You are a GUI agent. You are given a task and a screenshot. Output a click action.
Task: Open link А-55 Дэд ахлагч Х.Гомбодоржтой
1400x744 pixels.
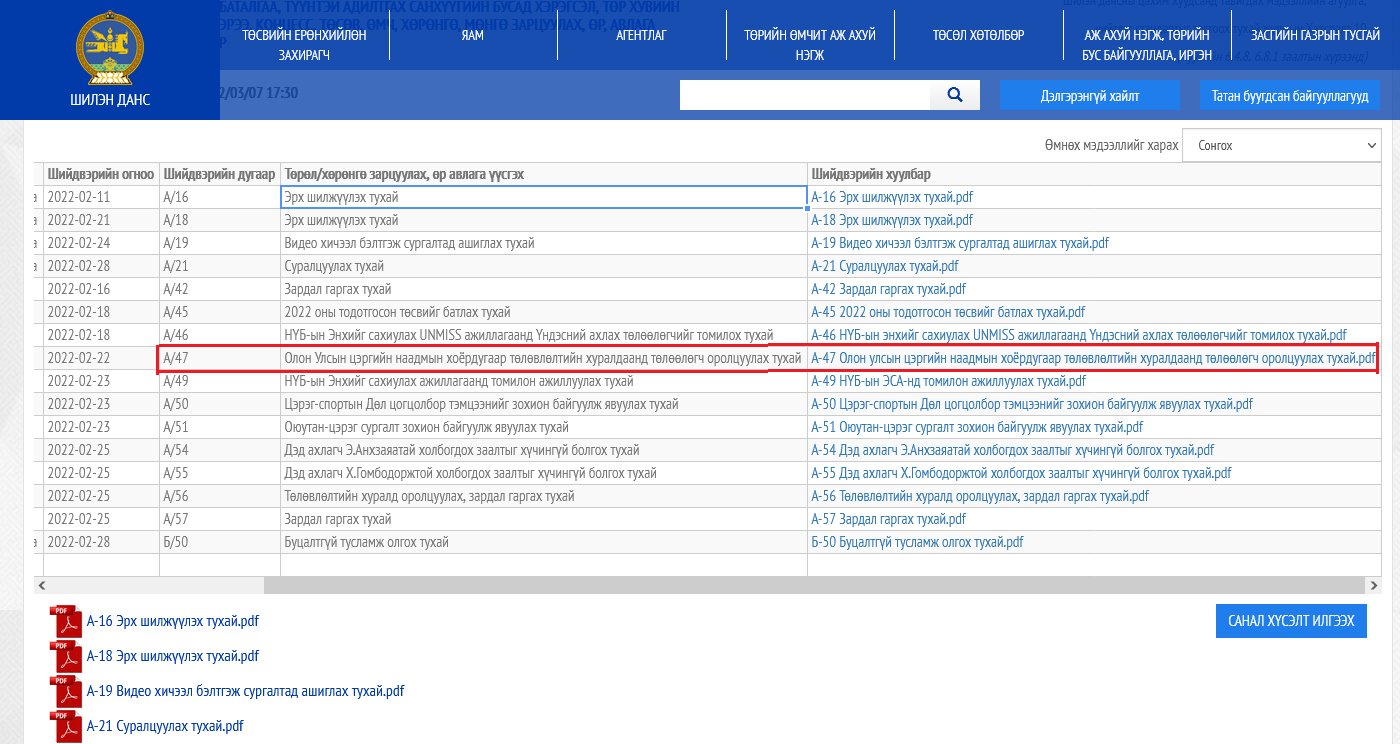[x=1021, y=473]
